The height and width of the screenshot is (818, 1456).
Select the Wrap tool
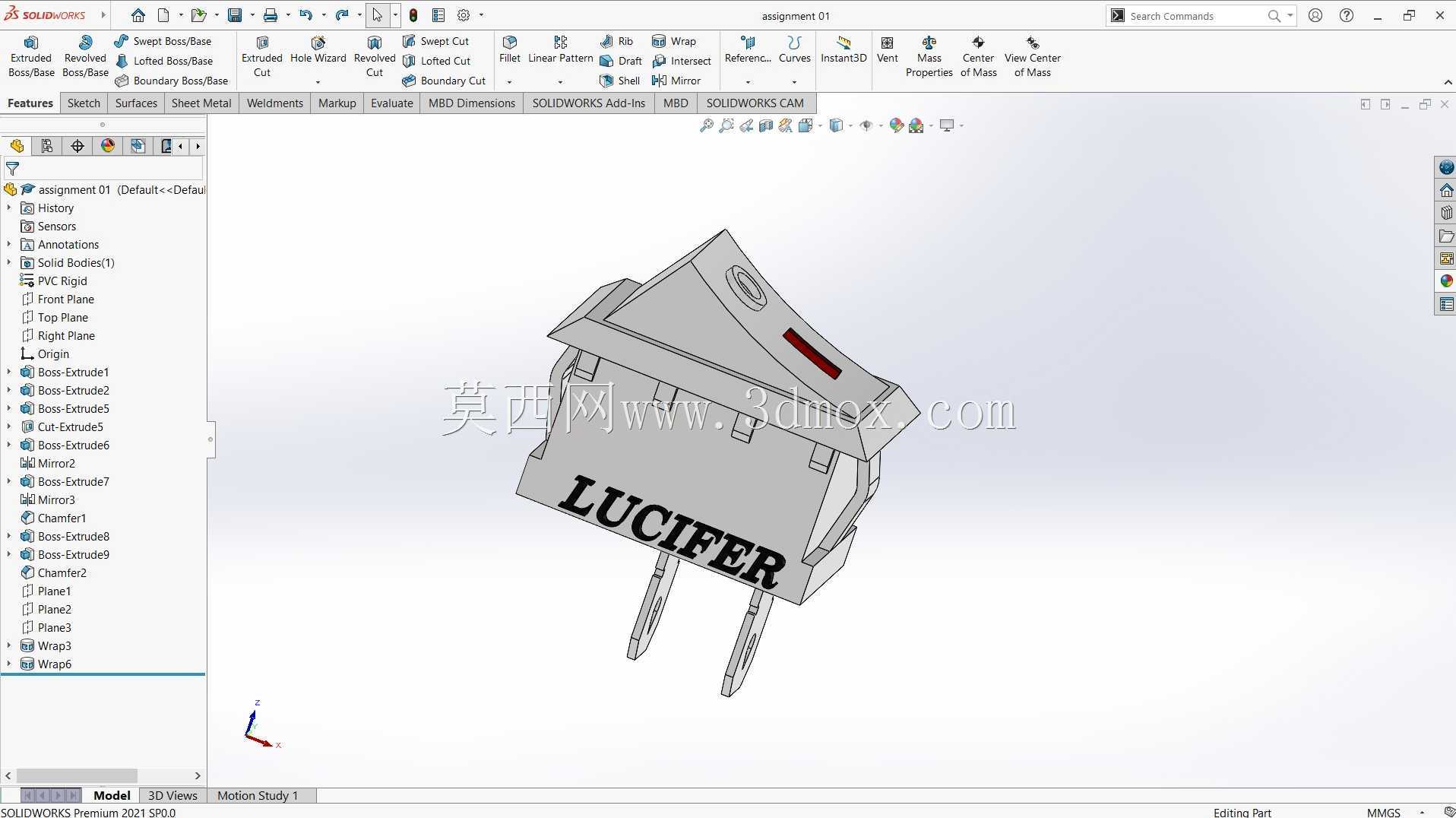pyautogui.click(x=674, y=41)
